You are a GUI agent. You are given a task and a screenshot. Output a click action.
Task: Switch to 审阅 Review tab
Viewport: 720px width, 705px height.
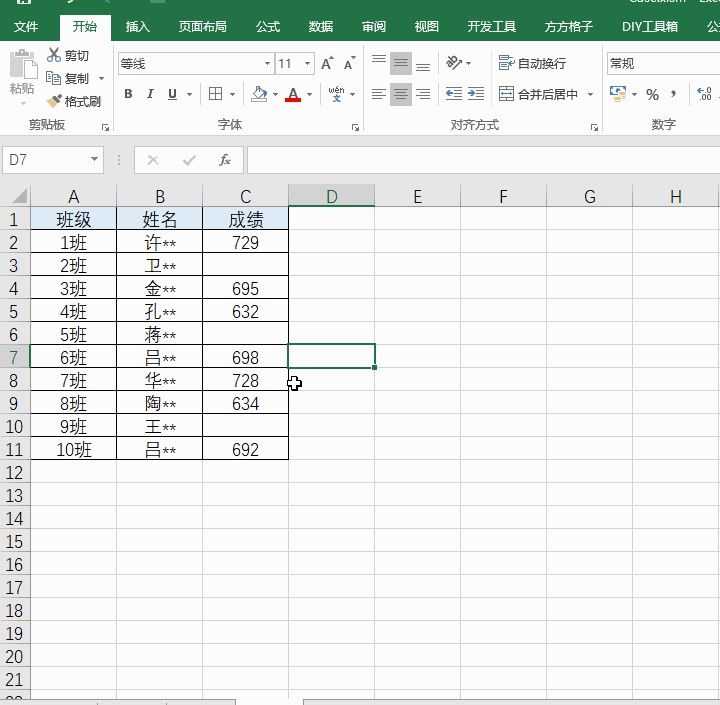coord(374,27)
